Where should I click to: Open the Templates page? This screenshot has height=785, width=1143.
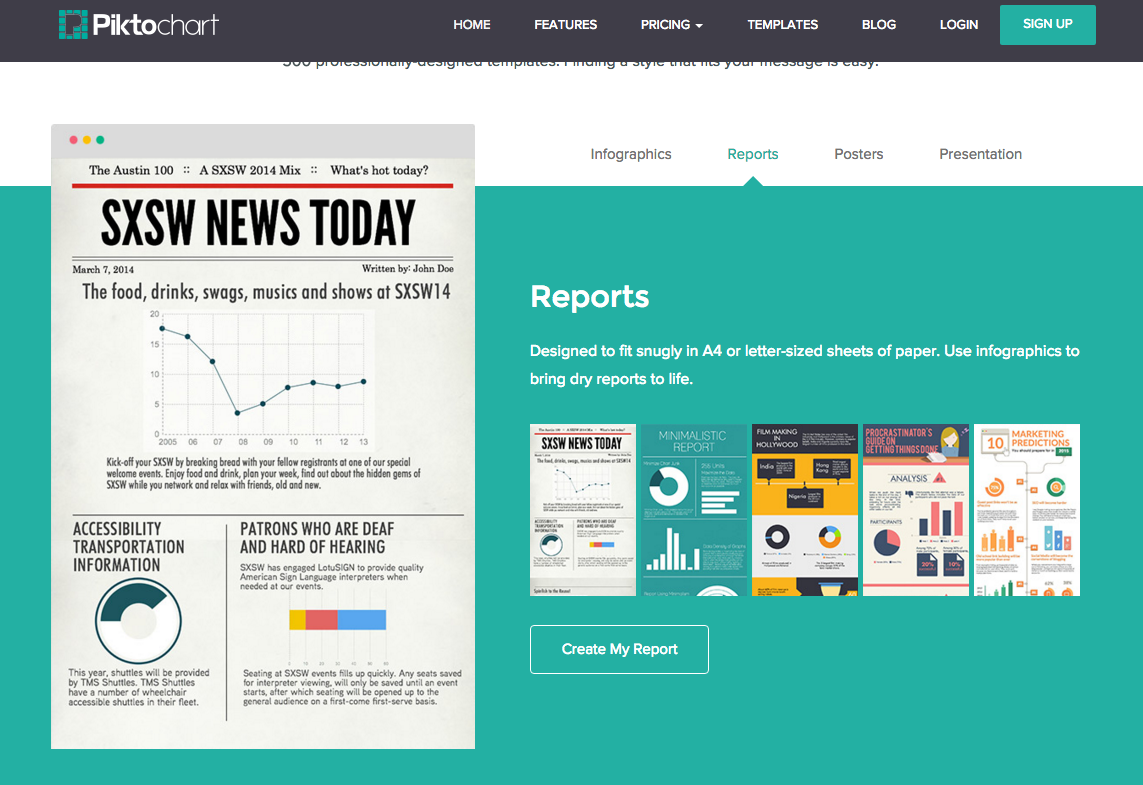click(782, 24)
